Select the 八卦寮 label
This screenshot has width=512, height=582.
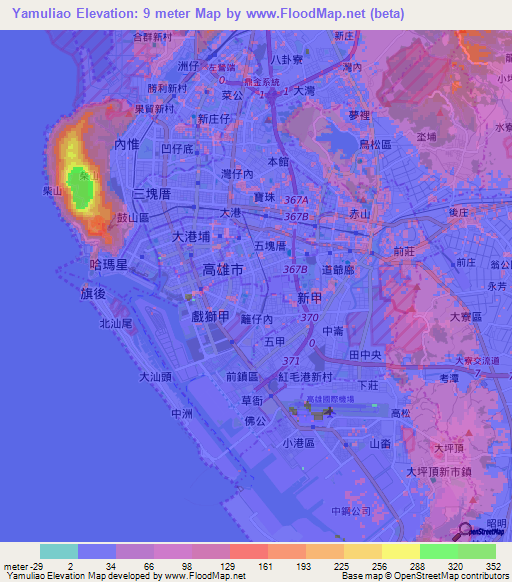click(287, 59)
